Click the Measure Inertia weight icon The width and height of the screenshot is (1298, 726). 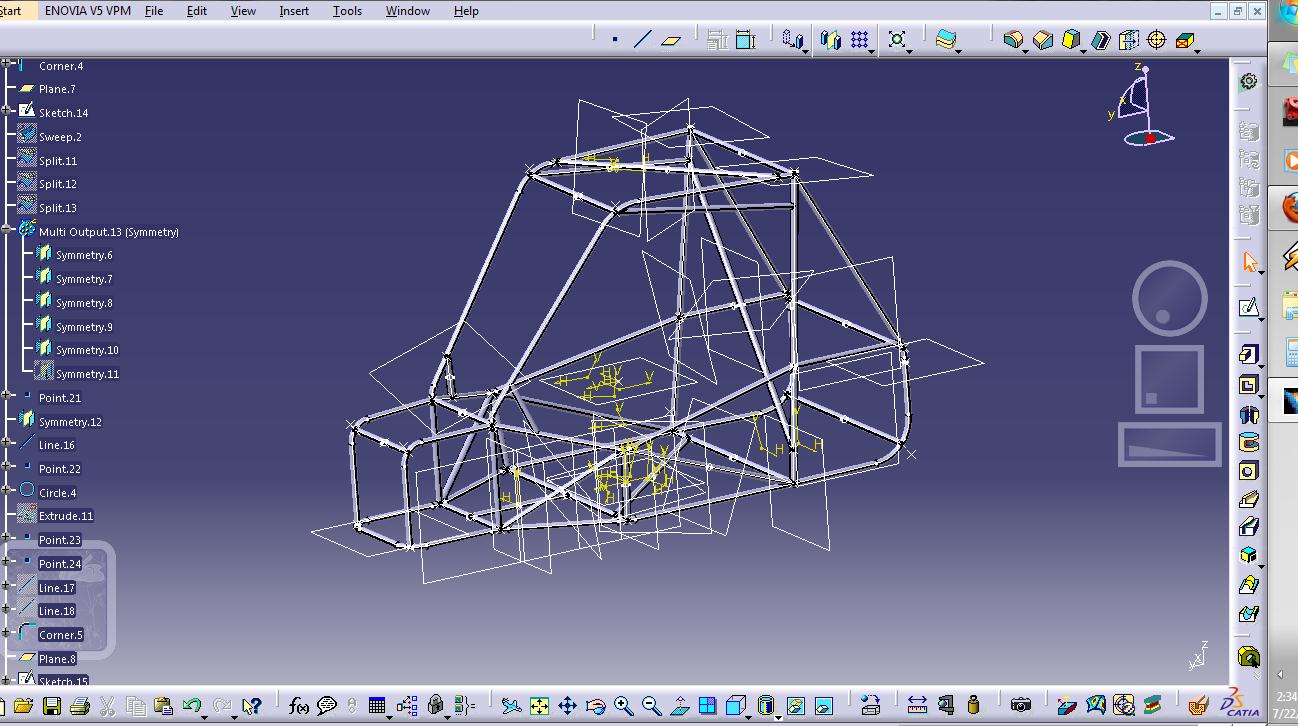pyautogui.click(x=973, y=706)
